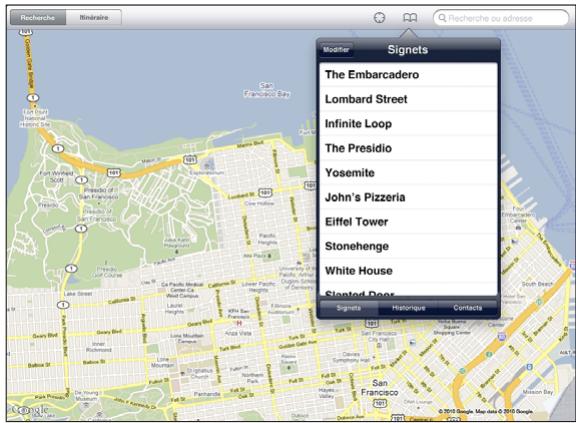Open the Eiffel Tower bookmark
Image resolution: width=576 pixels, height=423 pixels.
(x=408, y=222)
